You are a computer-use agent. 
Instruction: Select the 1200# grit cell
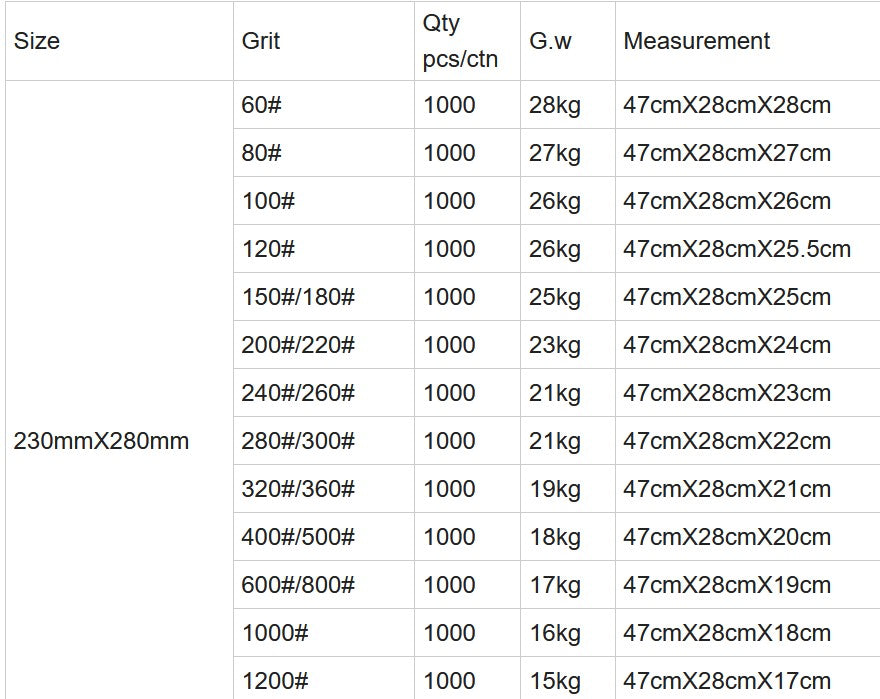(x=275, y=681)
